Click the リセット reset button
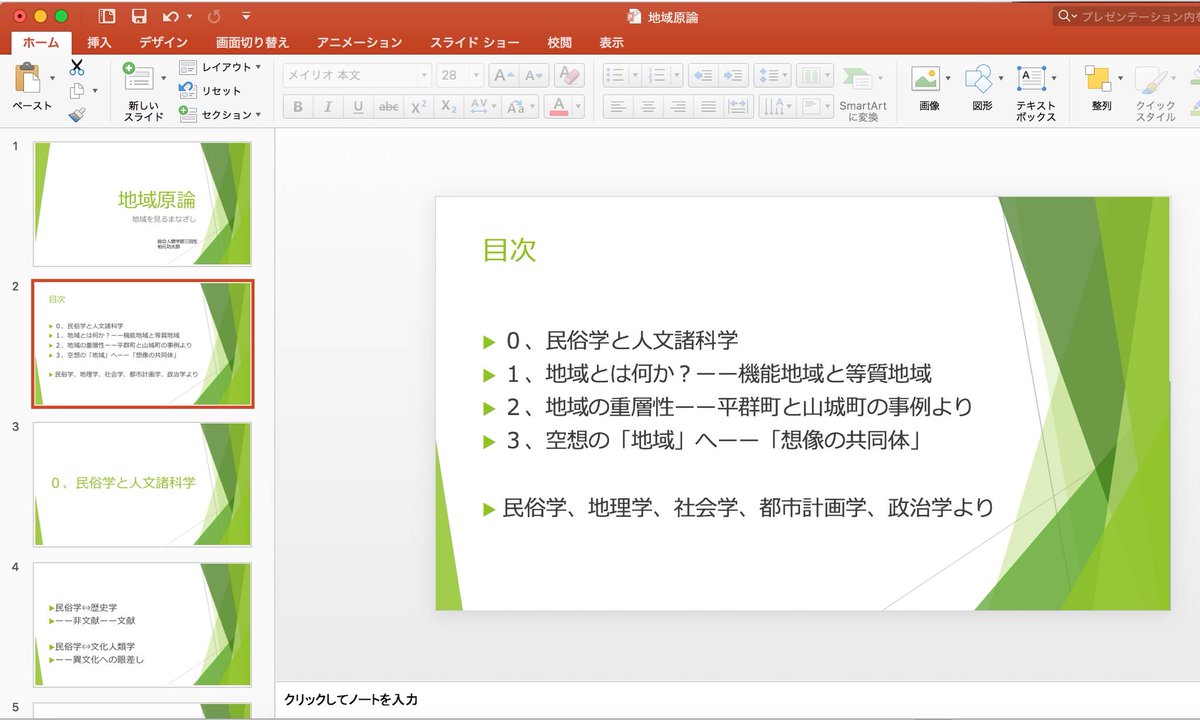The image size is (1200, 720). click(211, 91)
